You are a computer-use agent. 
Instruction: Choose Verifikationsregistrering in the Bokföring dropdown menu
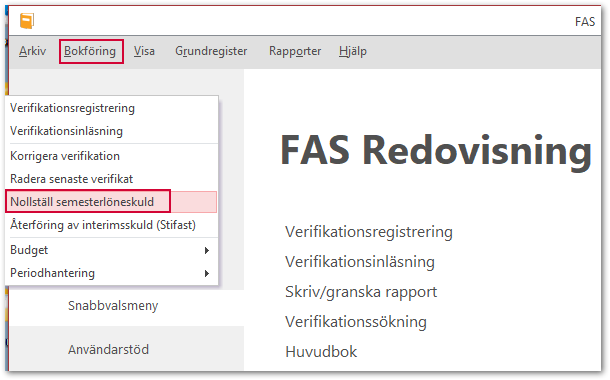tap(112, 108)
